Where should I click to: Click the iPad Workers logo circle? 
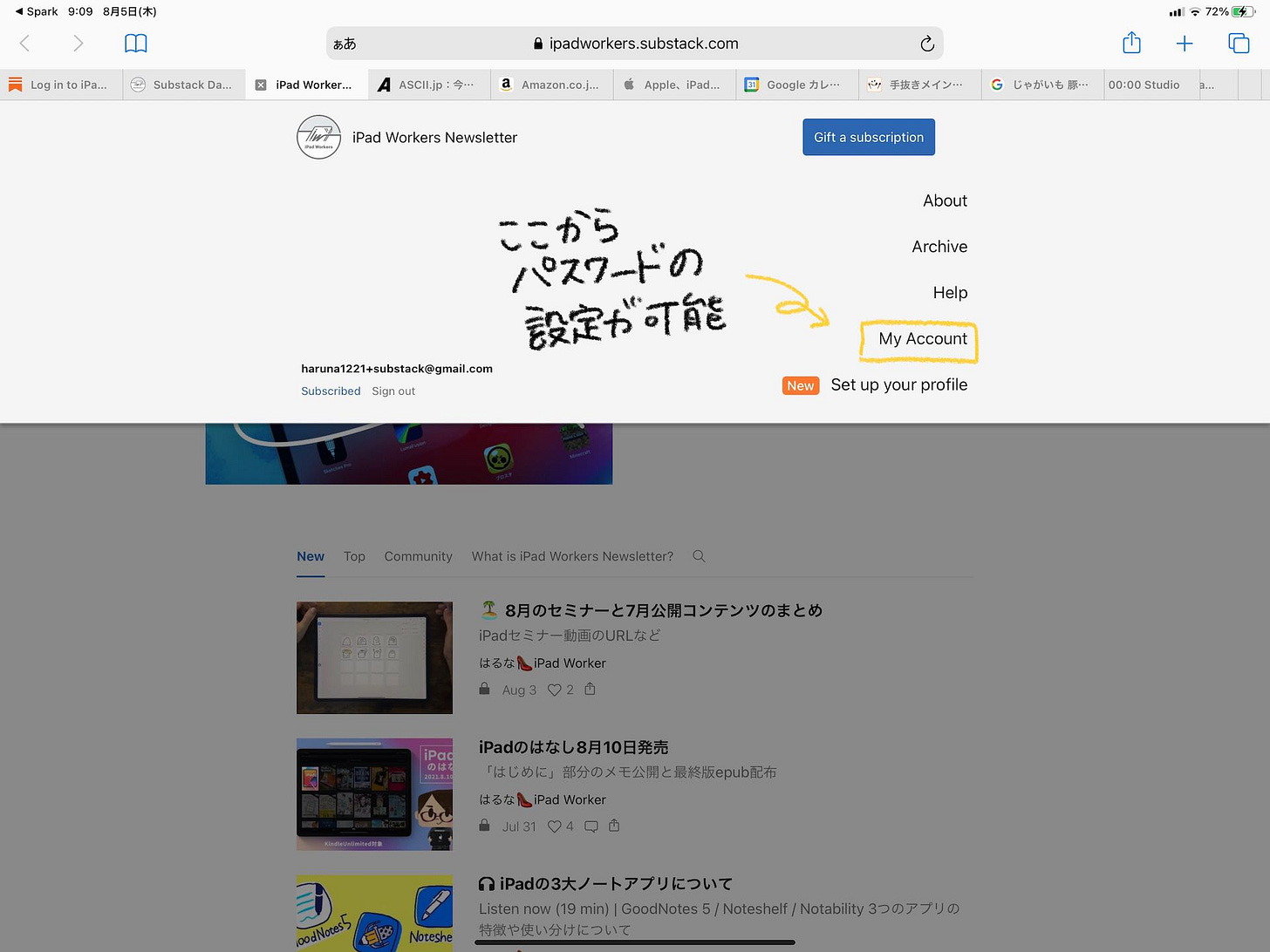[x=318, y=137]
